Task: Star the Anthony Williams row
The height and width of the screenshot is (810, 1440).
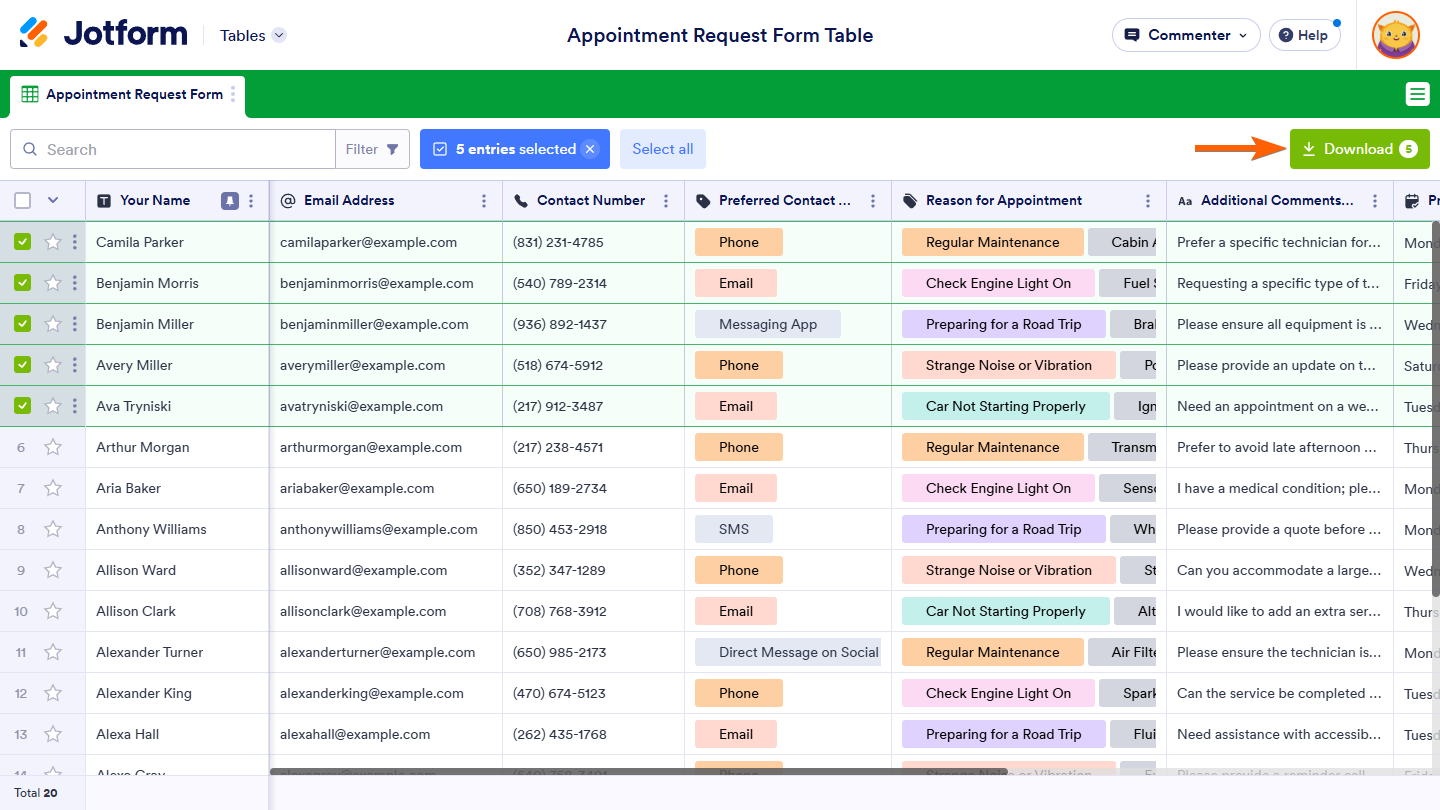Action: coord(53,529)
